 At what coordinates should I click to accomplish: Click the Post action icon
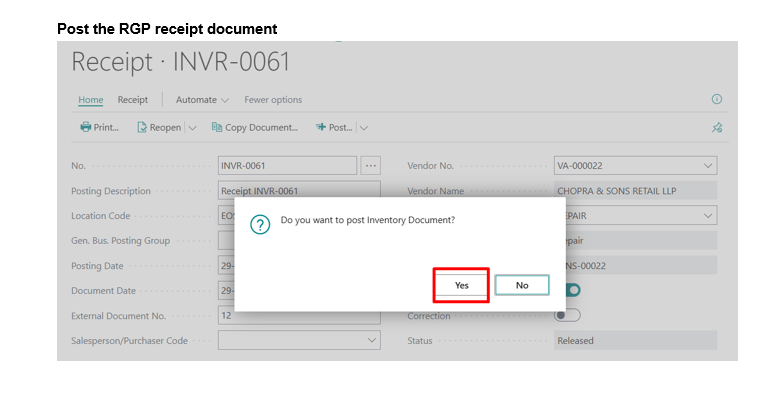coord(321,127)
